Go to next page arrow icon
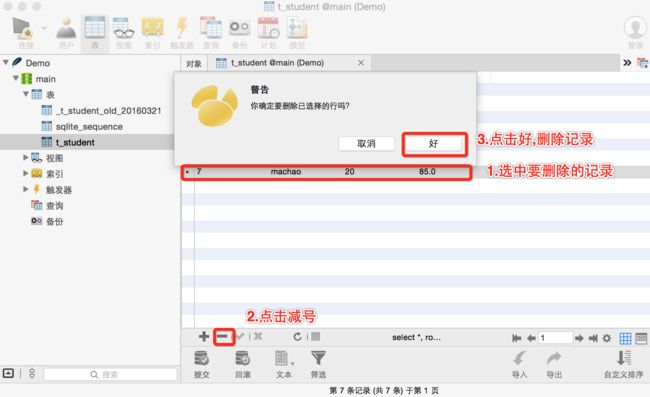This screenshot has height=397, width=650. tap(579, 339)
